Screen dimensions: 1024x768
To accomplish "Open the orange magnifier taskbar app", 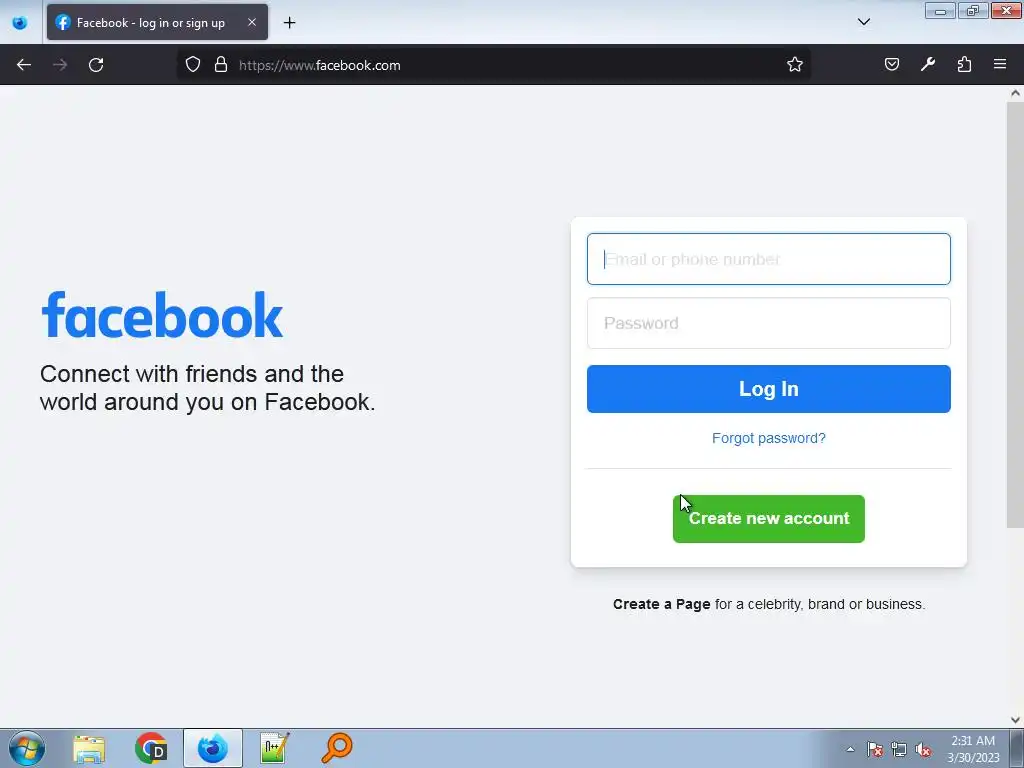I will tap(336, 748).
